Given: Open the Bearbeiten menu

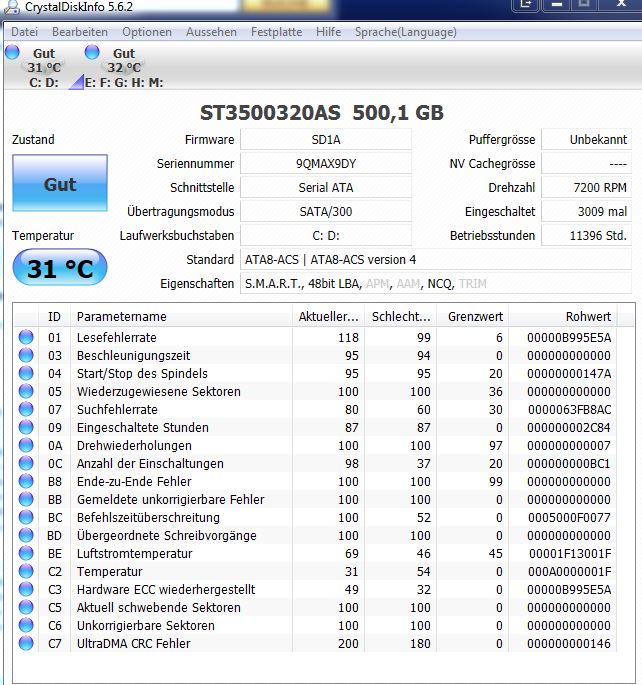Looking at the screenshot, I should [x=79, y=32].
